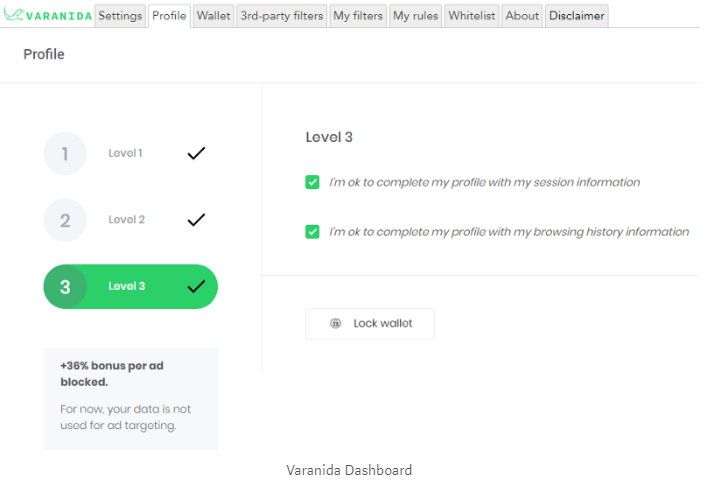Viewport: 717px width, 486px height.
Task: Open the Whitelist tab
Action: 471,16
